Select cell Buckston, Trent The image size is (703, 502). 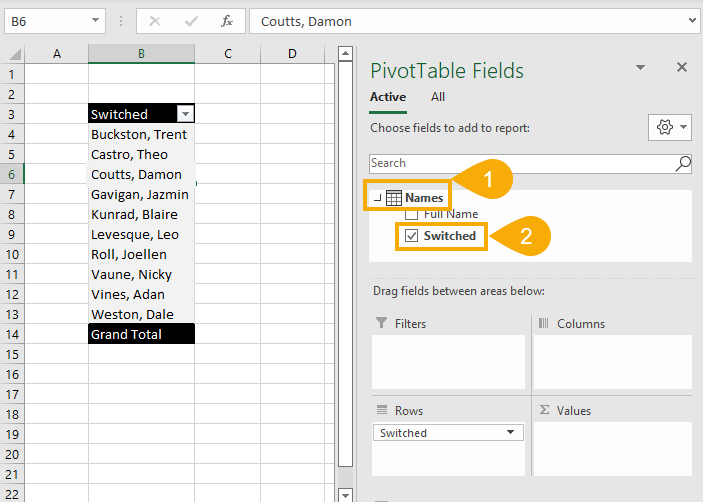pos(141,134)
